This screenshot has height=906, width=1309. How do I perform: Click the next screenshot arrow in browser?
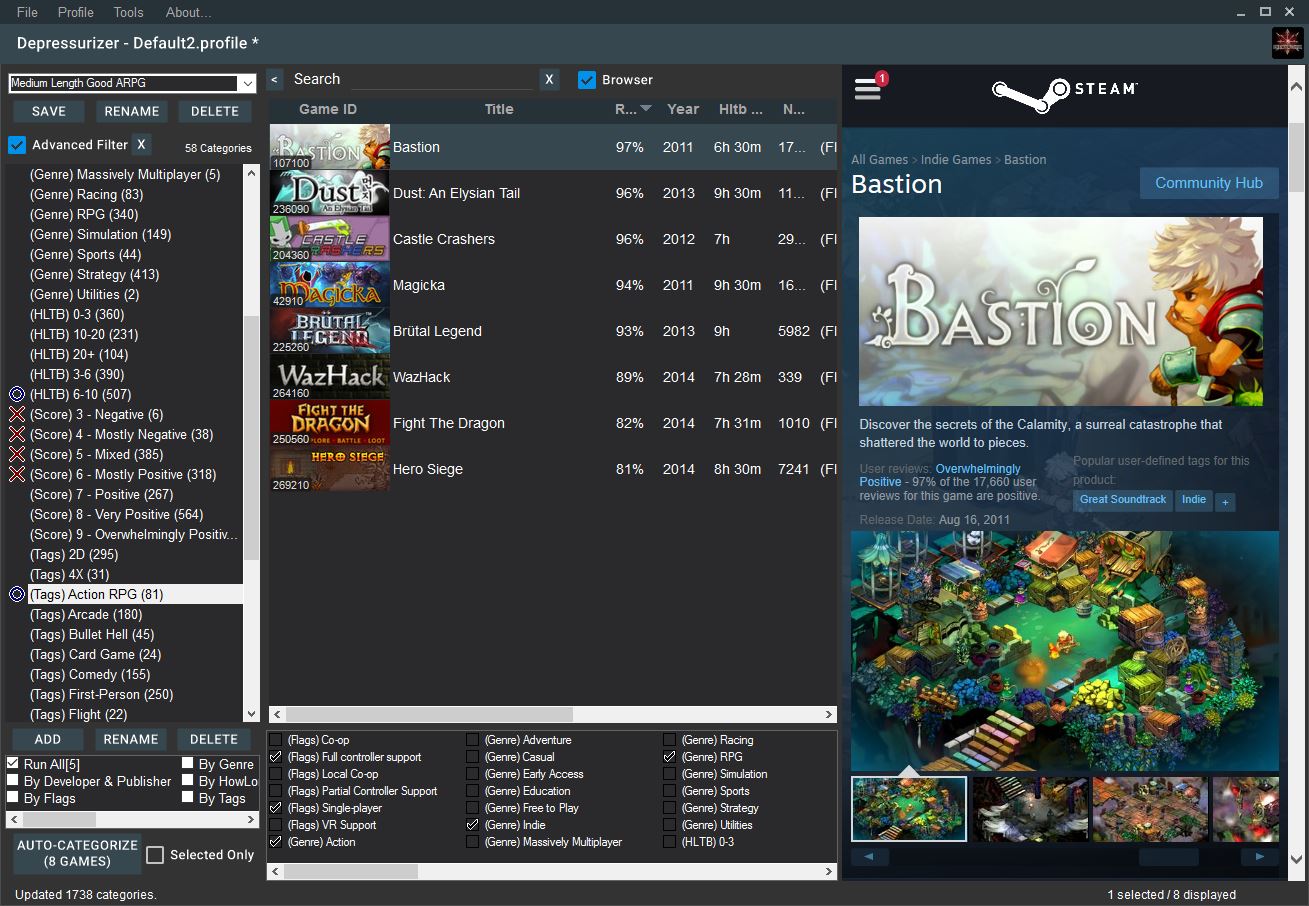tap(1259, 857)
